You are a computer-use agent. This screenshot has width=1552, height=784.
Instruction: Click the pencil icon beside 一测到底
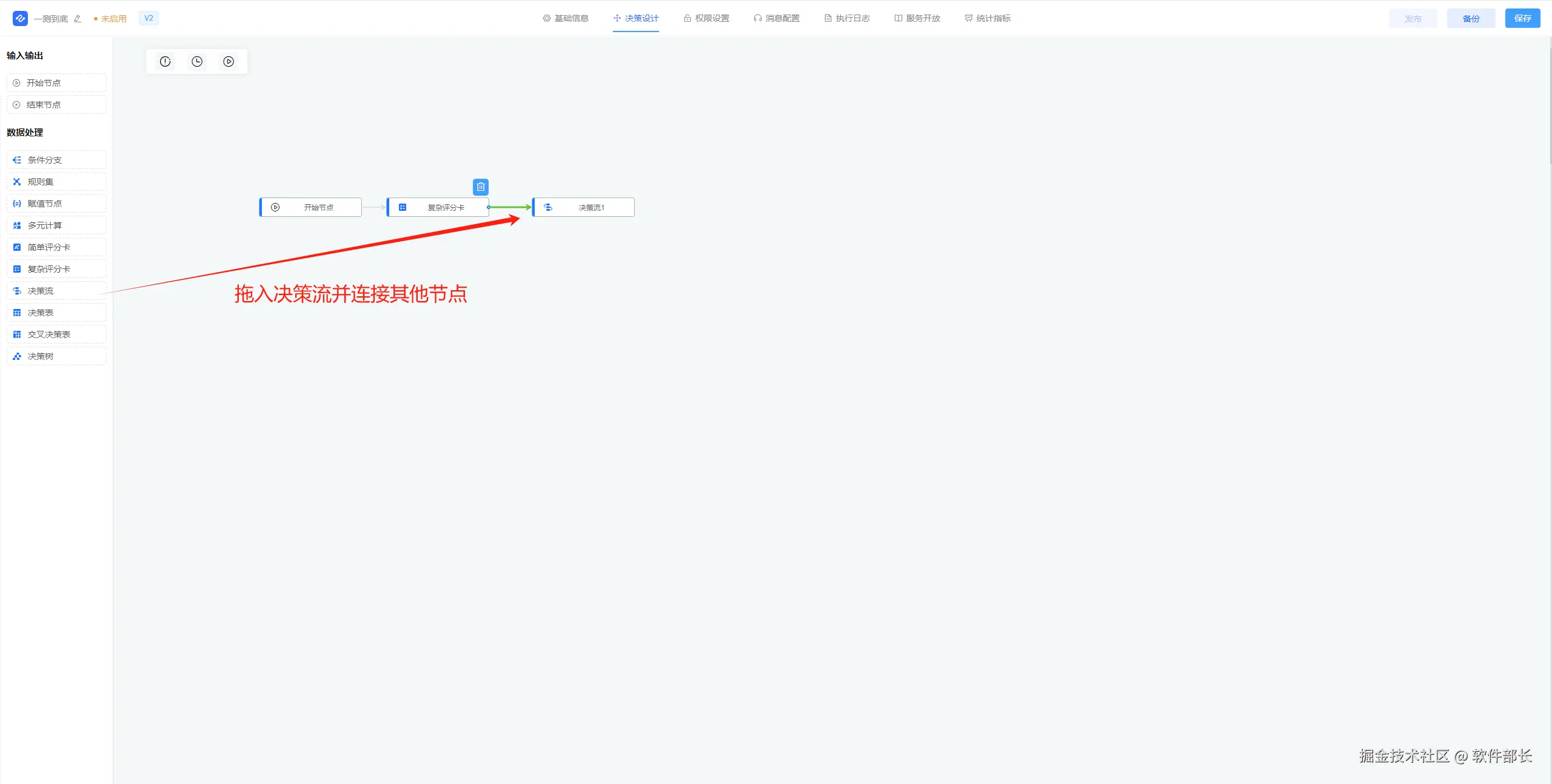tap(78, 19)
